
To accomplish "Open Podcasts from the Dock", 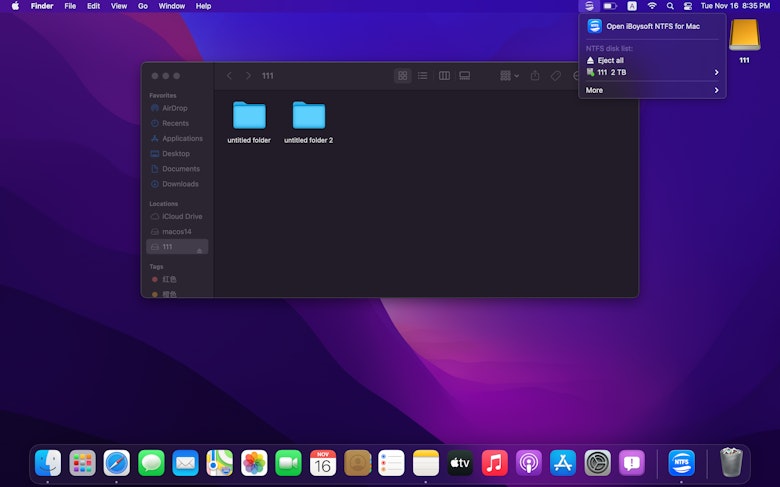I will (x=529, y=463).
